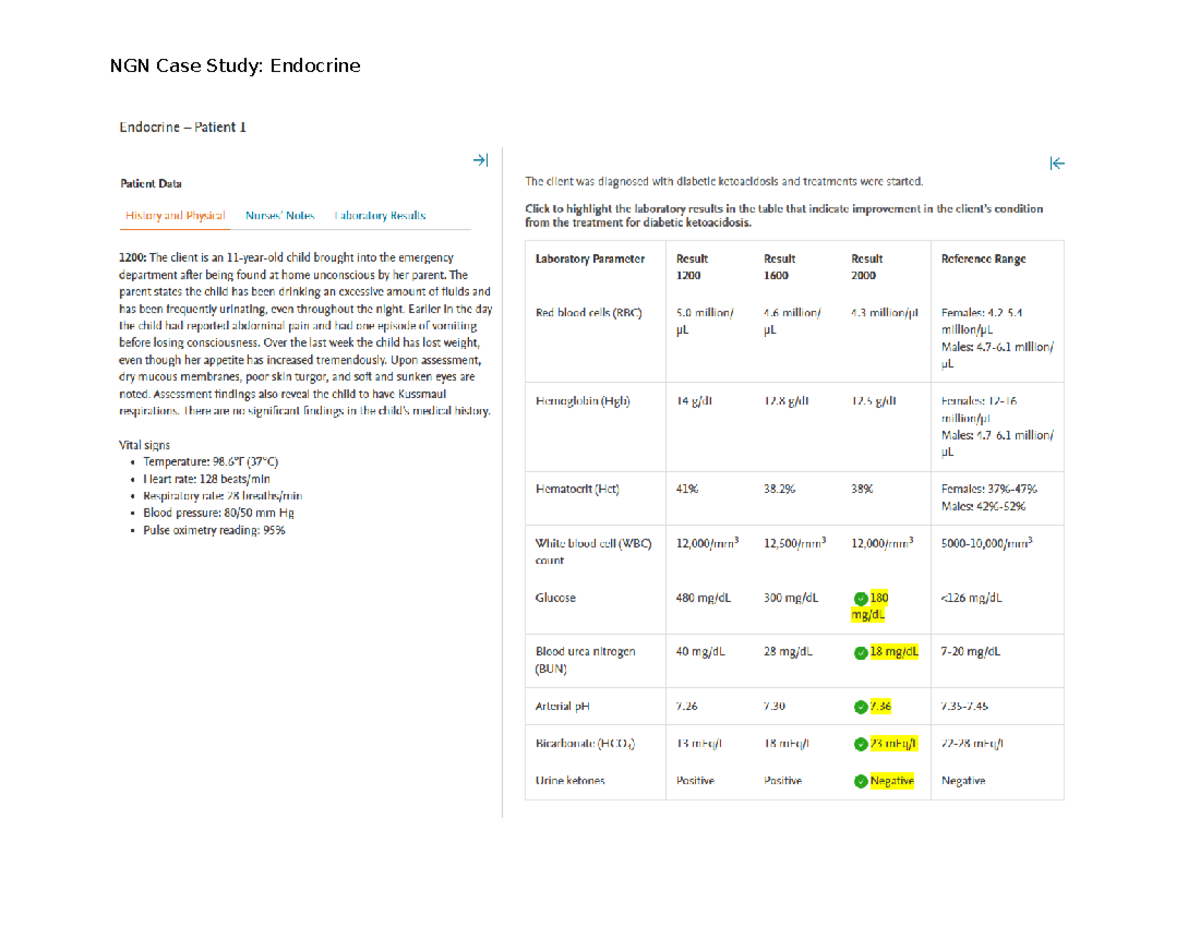This screenshot has height=927, width=1200.
Task: Highlight arterial pH result 7.26
Action: 687,707
